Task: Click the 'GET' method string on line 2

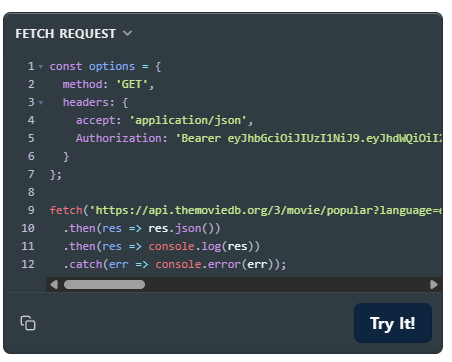Action: 132,84
